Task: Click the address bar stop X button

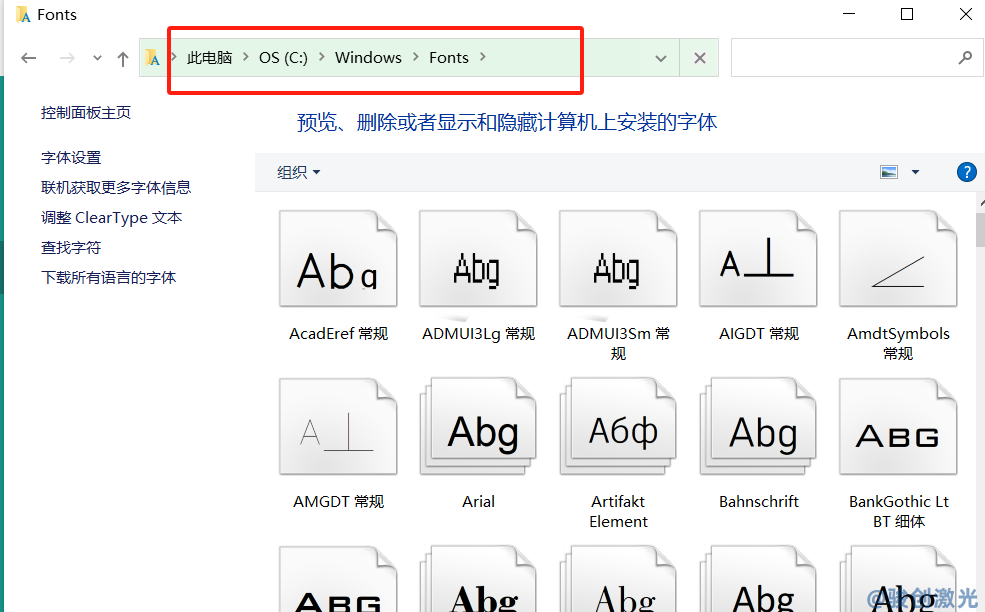Action: click(699, 58)
